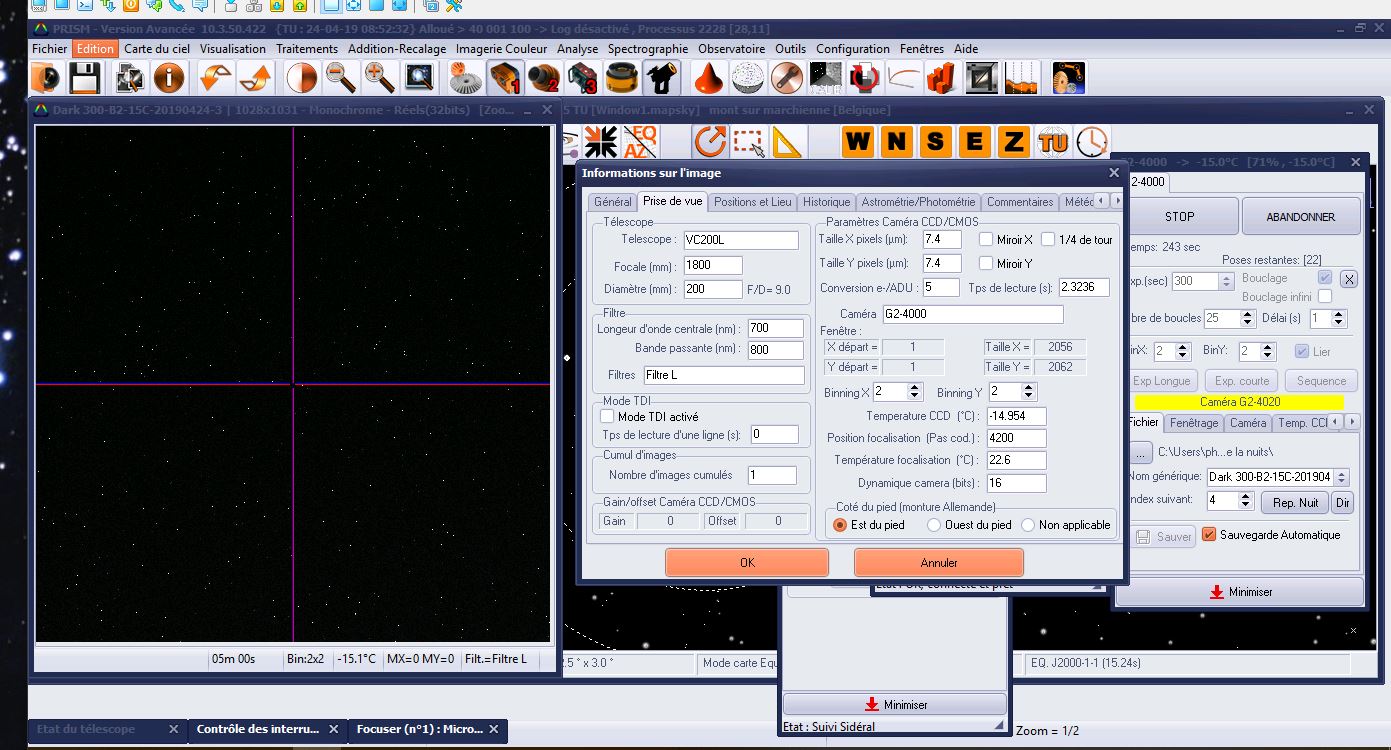Image resolution: width=1391 pixels, height=750 pixels.
Task: Open camera number 1 icon in toolbar
Action: coord(505,78)
